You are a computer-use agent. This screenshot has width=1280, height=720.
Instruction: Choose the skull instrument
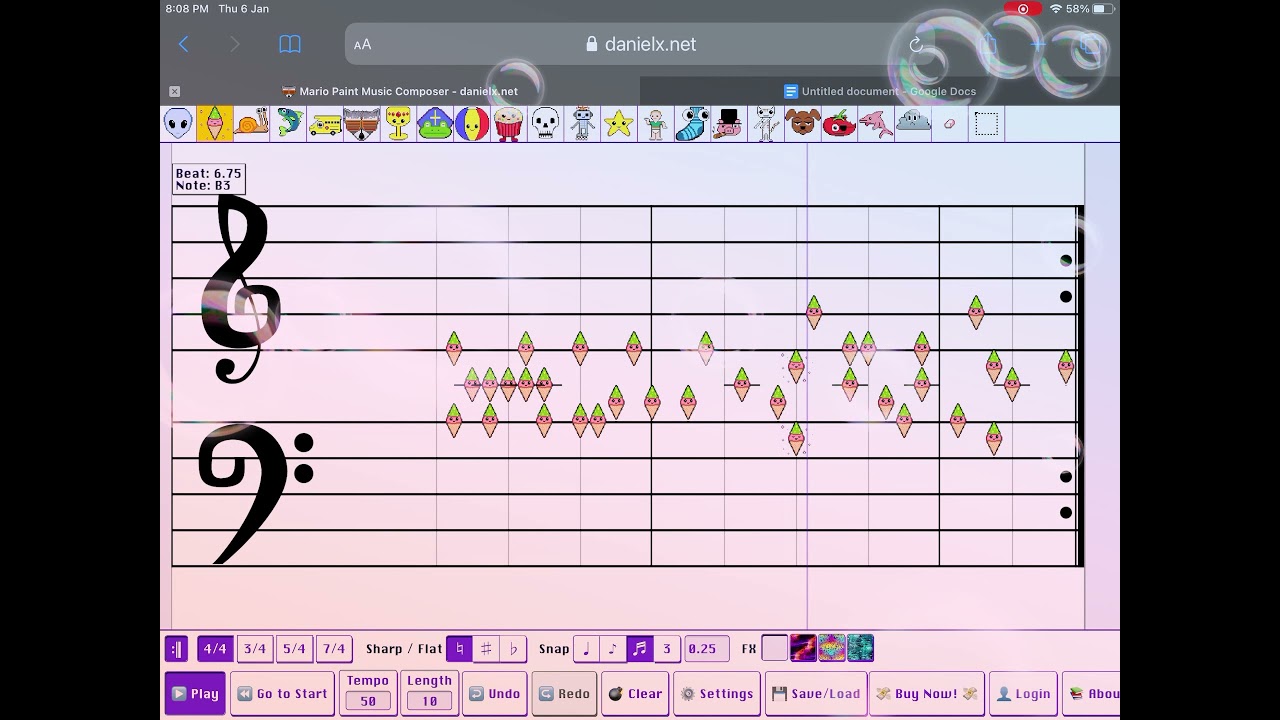pos(545,124)
